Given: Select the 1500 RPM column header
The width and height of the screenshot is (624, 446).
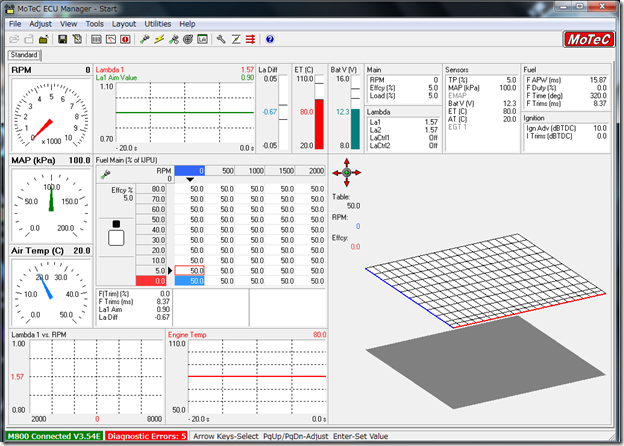Looking at the screenshot, I should [x=280, y=171].
